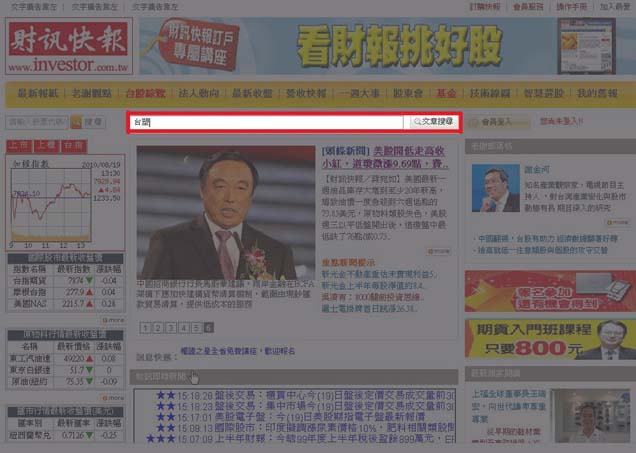Click the 訂購快報 top link

485,6
